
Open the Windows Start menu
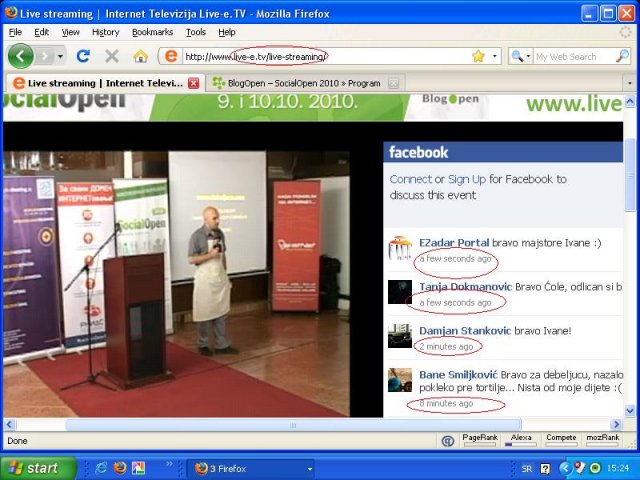tap(38, 468)
